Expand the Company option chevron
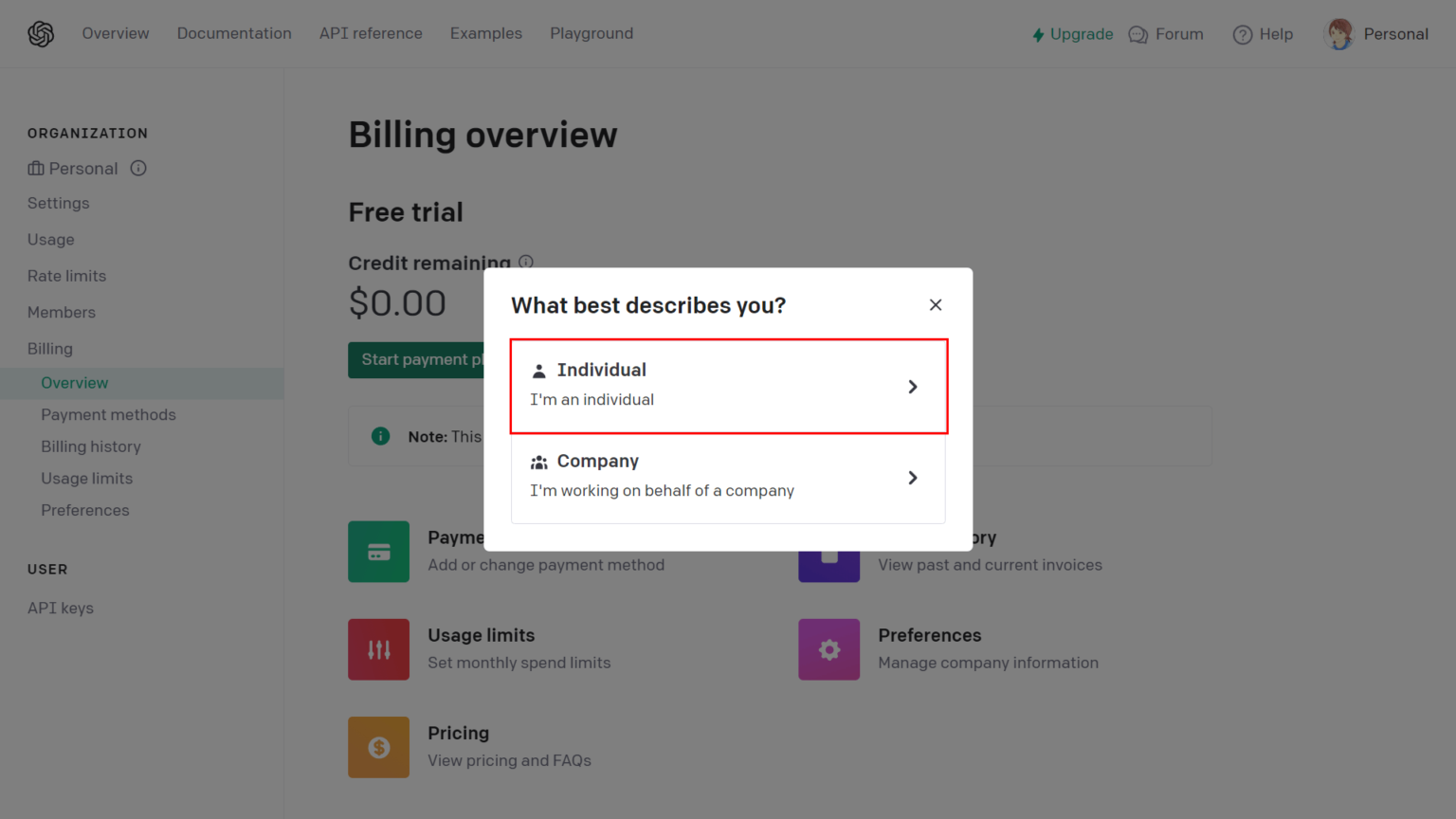The height and width of the screenshot is (819, 1456). 913,478
